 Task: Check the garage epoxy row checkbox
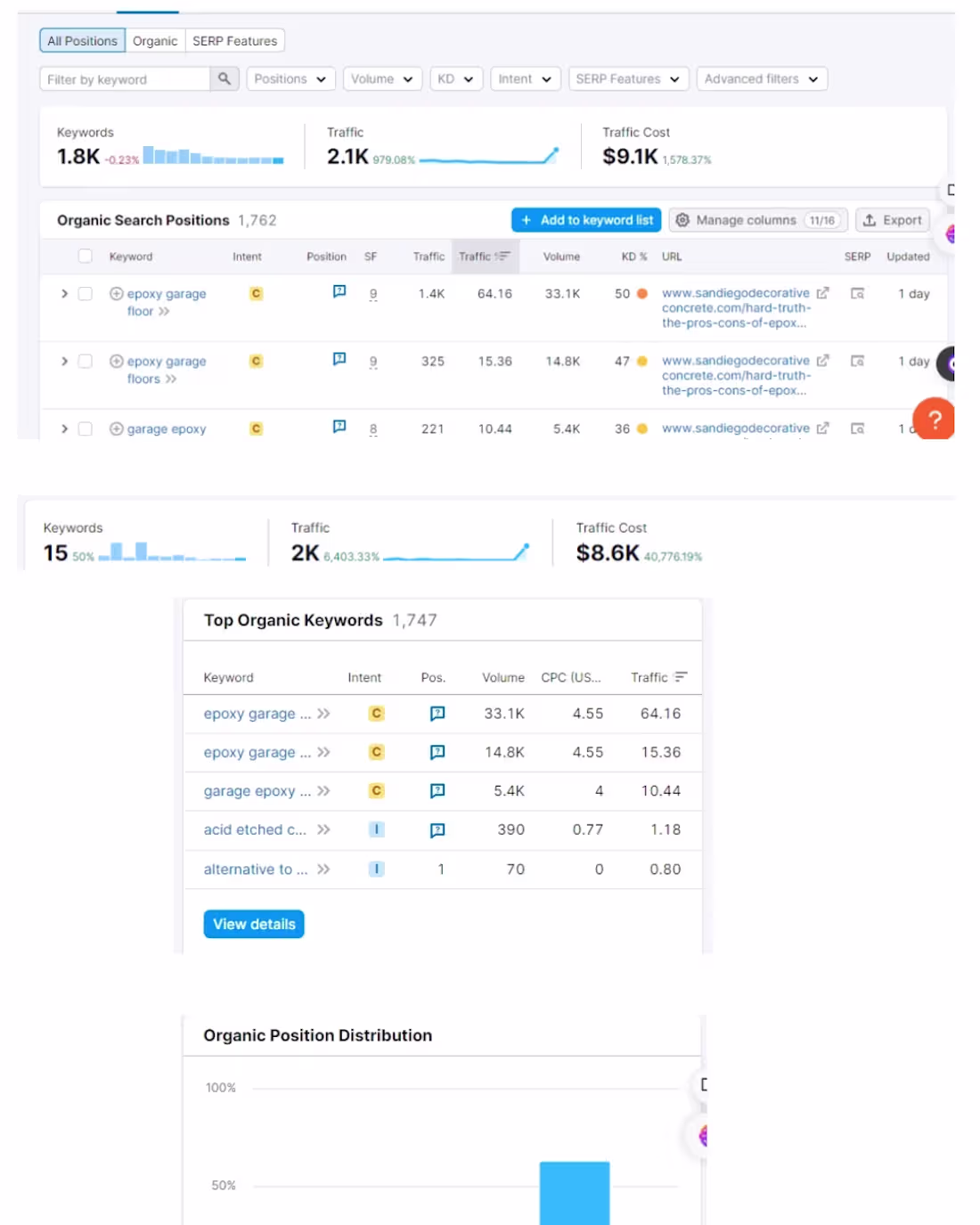point(86,429)
